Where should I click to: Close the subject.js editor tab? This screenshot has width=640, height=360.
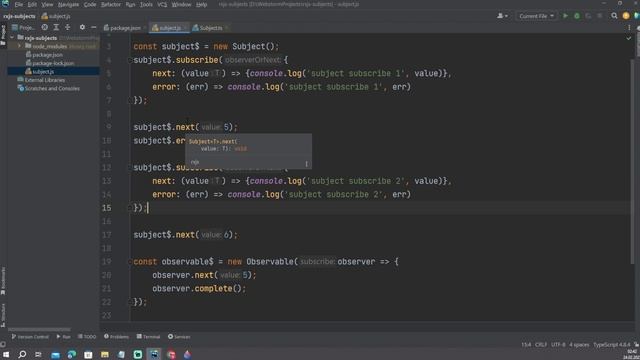click(x=185, y=28)
